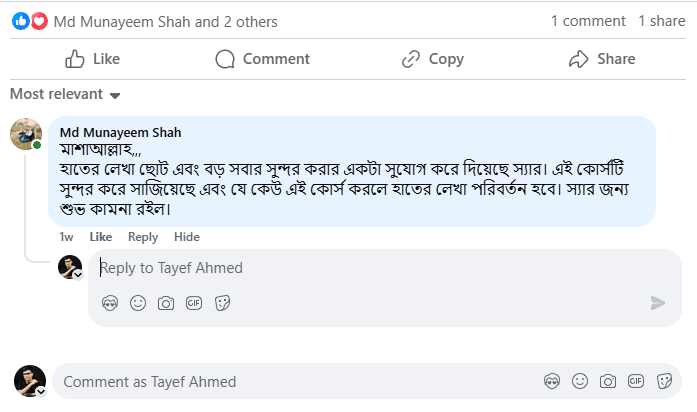Switch profile using the comment avatar chevron

[x=41, y=391]
